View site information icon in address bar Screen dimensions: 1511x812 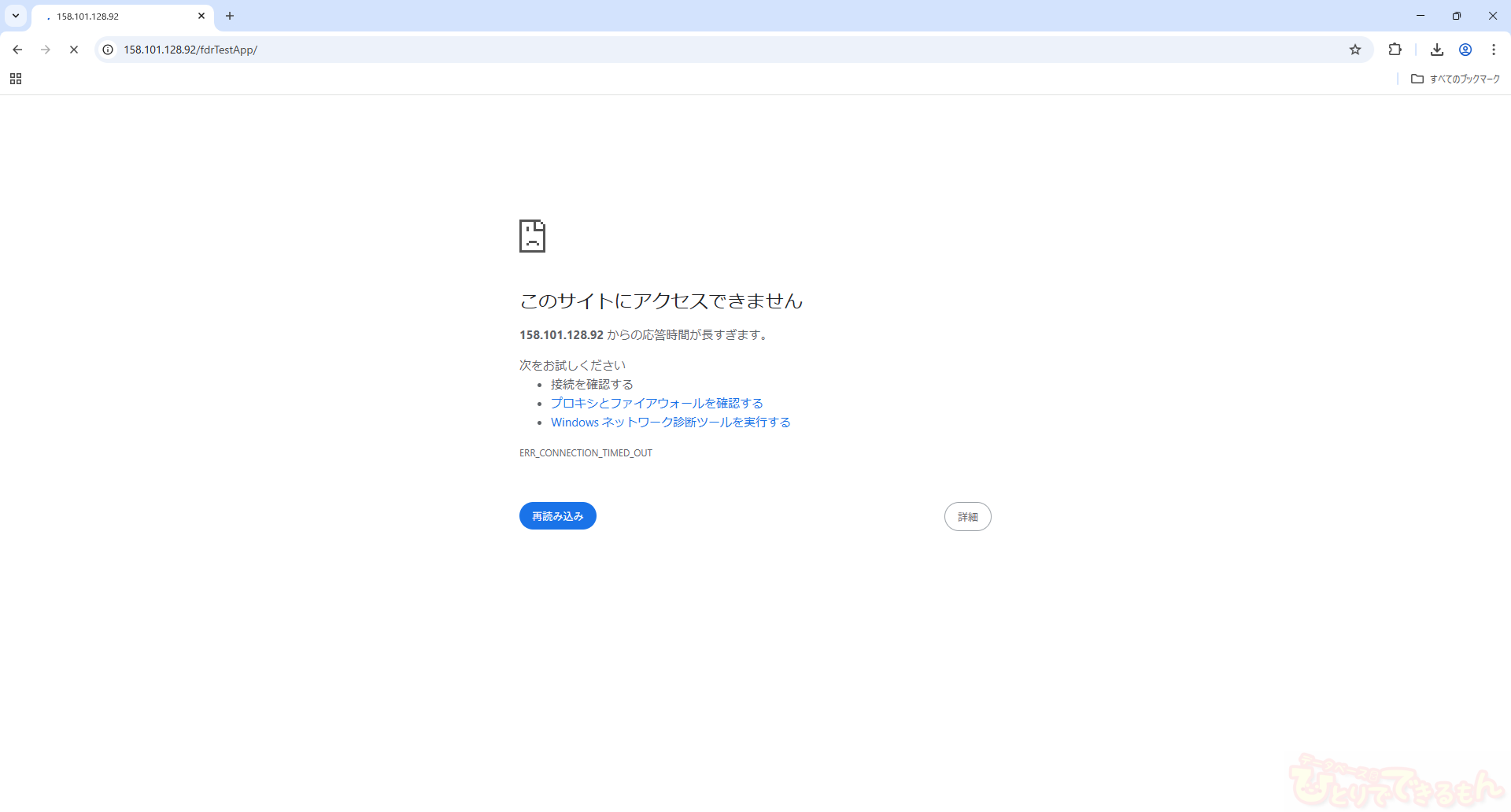109,50
